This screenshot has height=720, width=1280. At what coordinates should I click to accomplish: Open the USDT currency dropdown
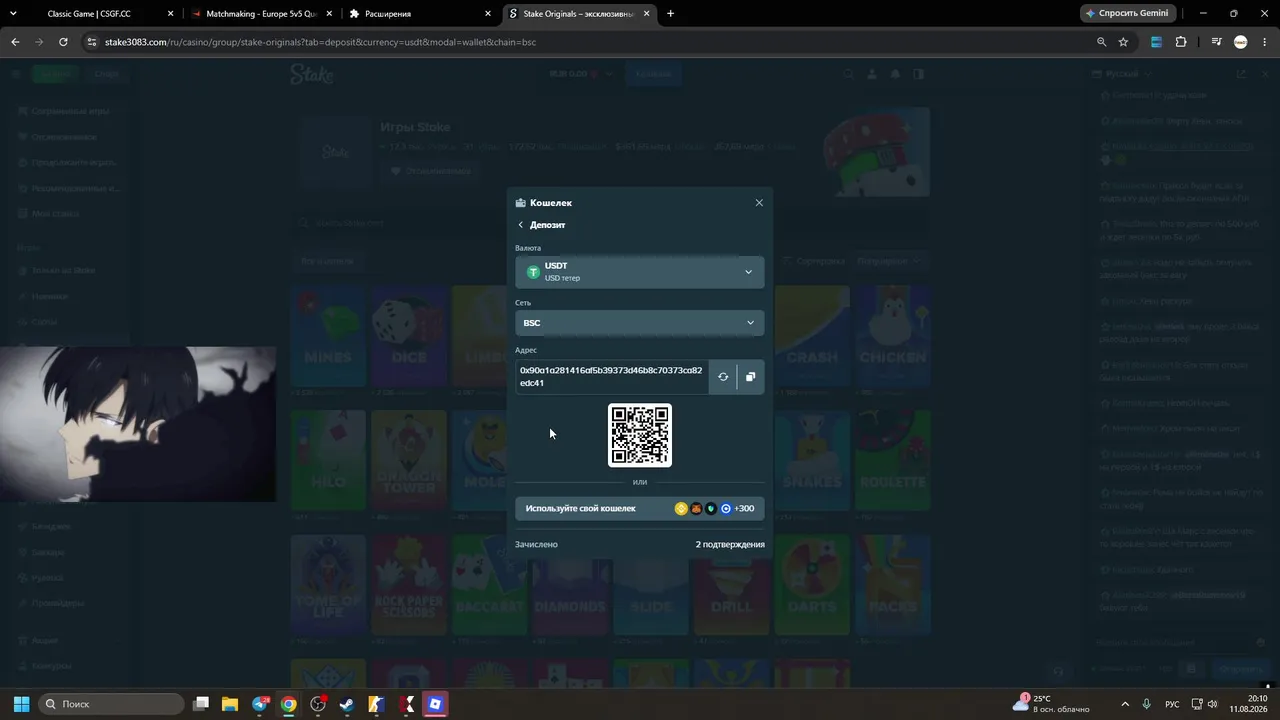pyautogui.click(x=640, y=272)
